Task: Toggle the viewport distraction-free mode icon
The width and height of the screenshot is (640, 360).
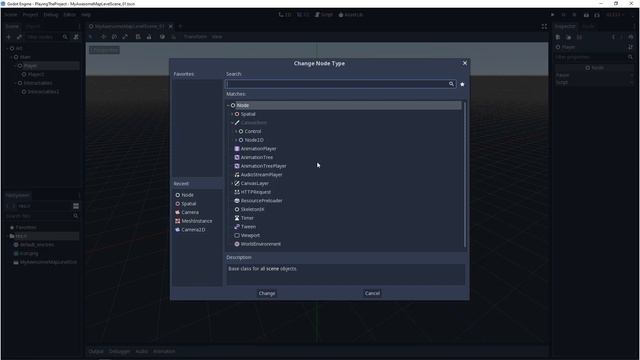Action: pos(544,27)
